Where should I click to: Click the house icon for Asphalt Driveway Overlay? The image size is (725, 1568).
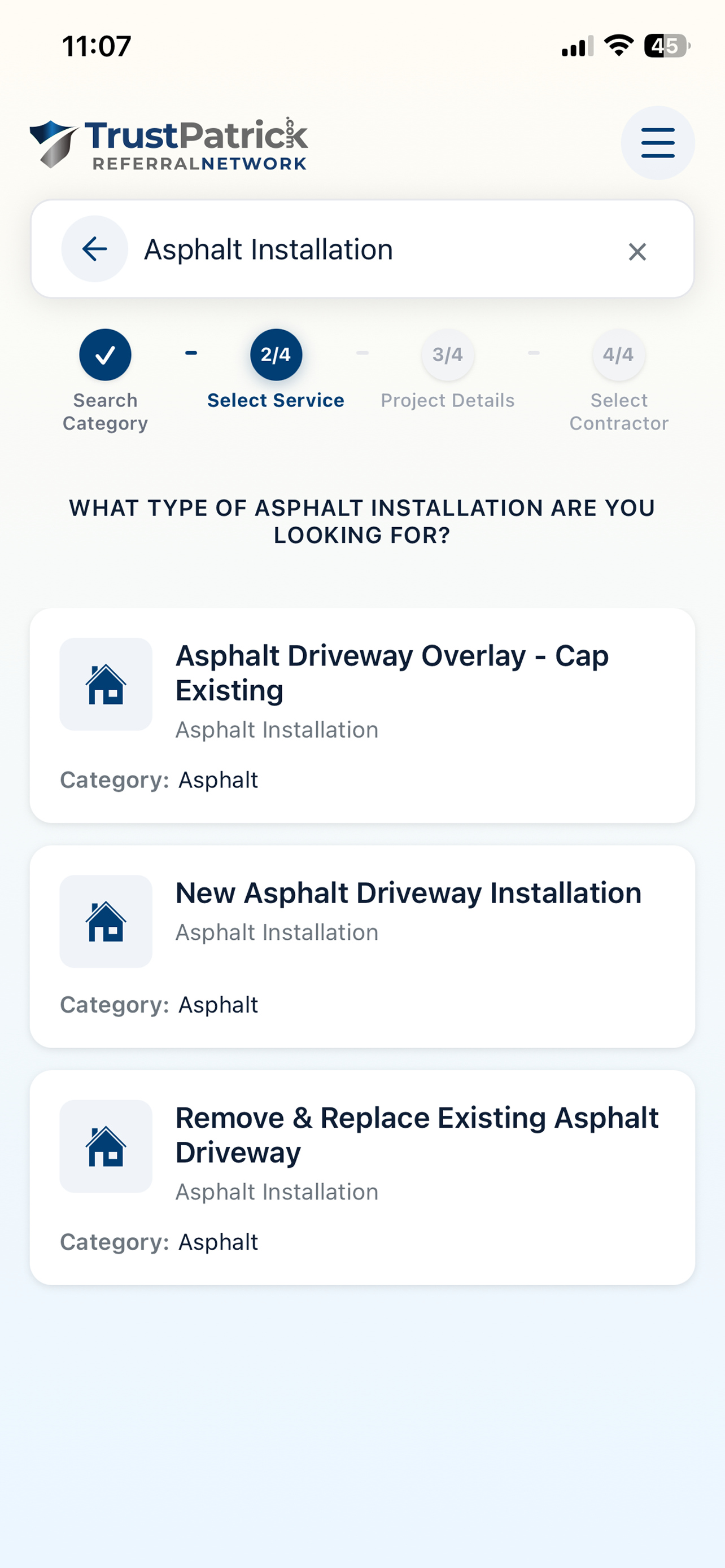(106, 684)
